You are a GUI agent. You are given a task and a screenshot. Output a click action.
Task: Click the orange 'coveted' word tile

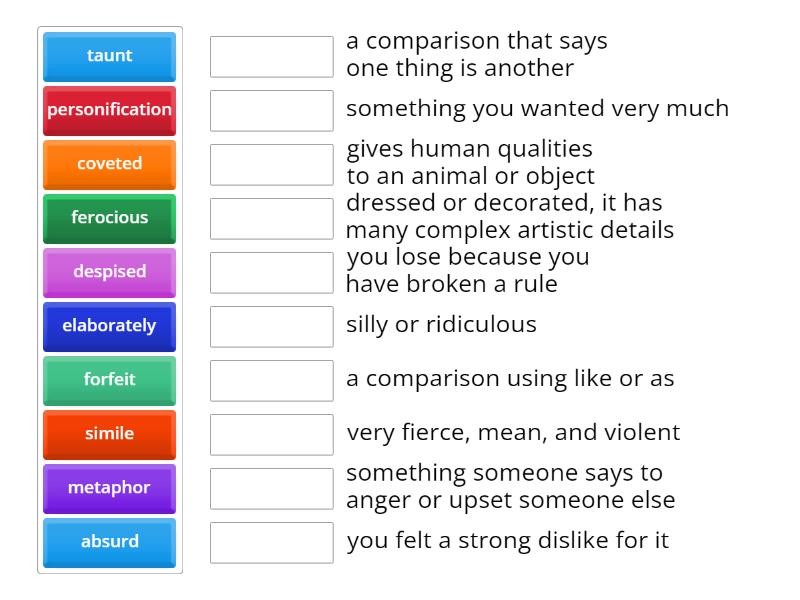coord(110,164)
